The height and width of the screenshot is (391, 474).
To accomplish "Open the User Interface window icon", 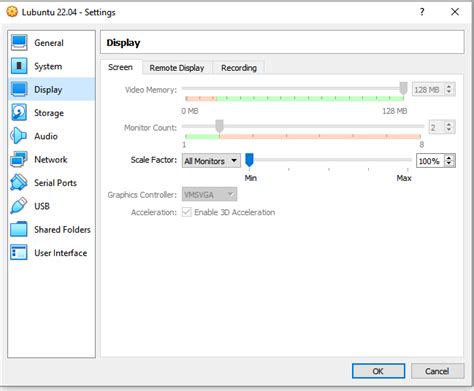I will click(19, 253).
